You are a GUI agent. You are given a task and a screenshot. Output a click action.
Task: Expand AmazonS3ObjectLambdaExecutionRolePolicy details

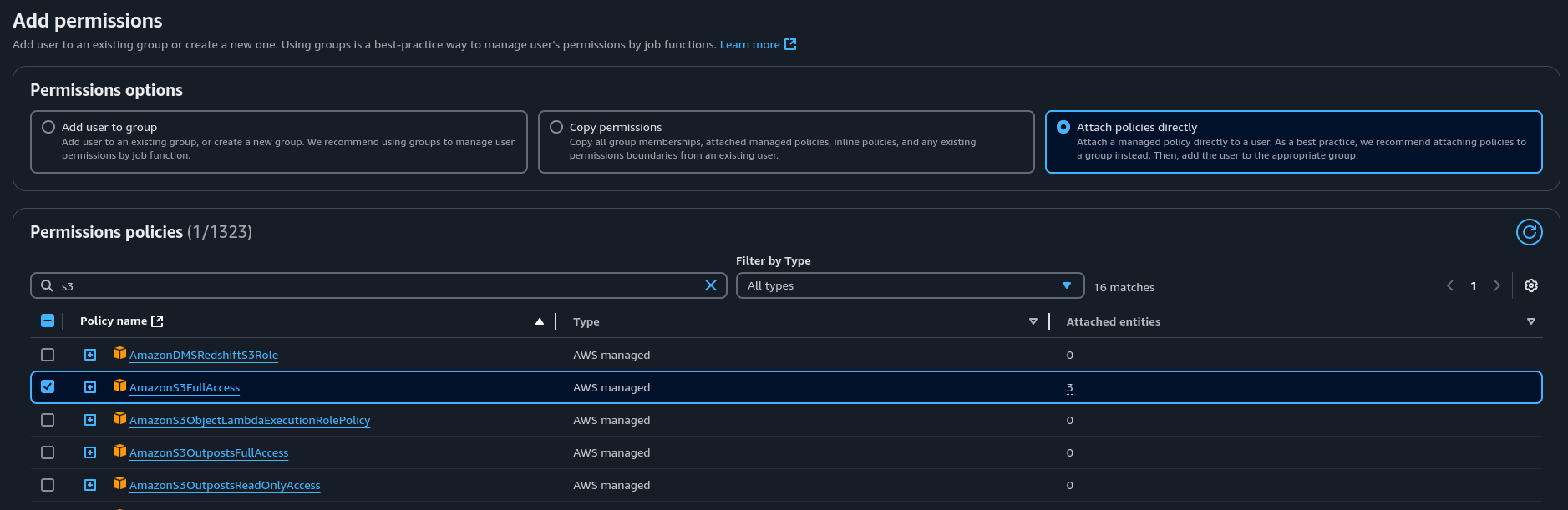click(x=90, y=420)
